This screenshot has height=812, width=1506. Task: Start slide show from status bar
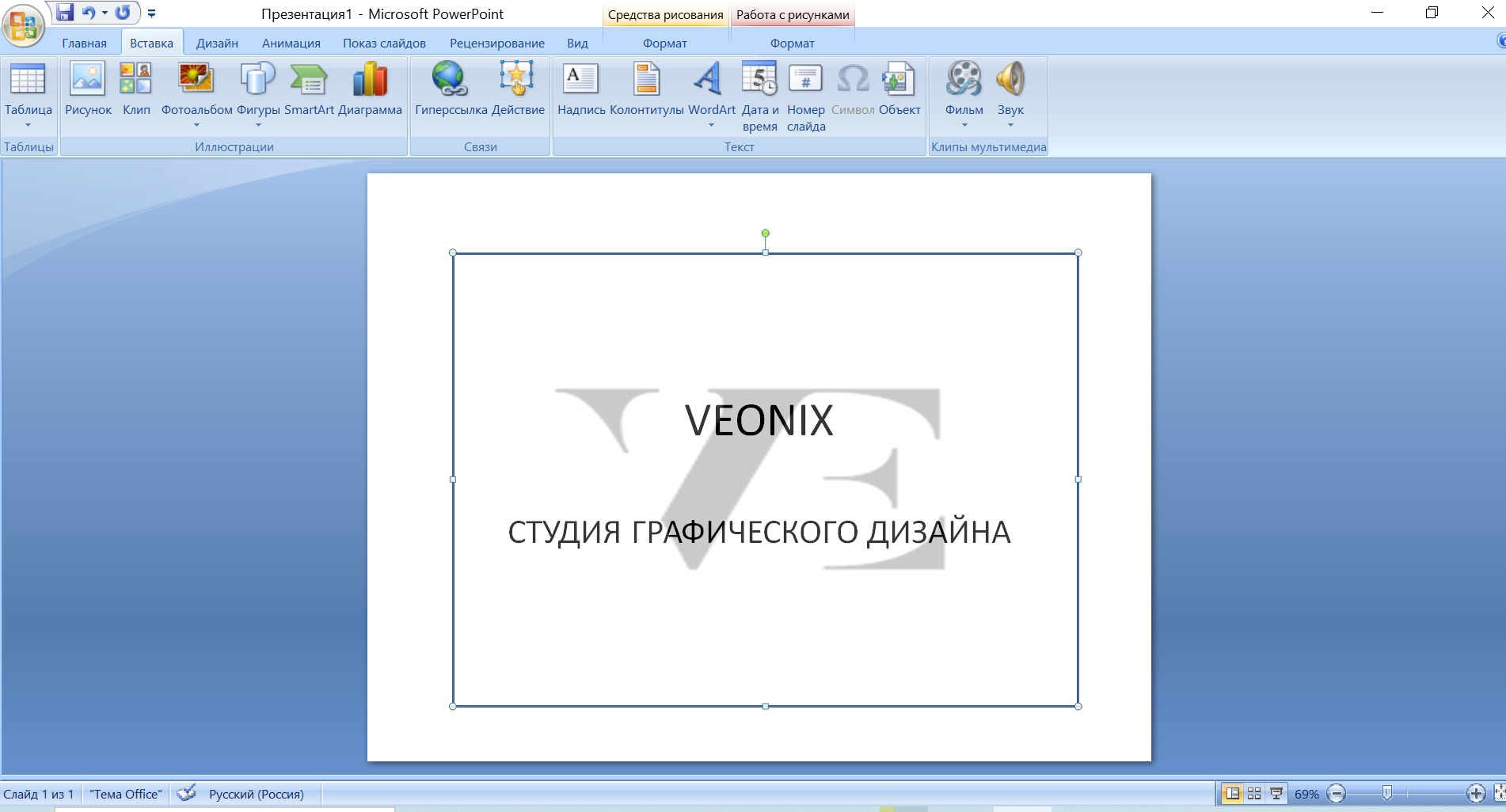[x=1276, y=794]
